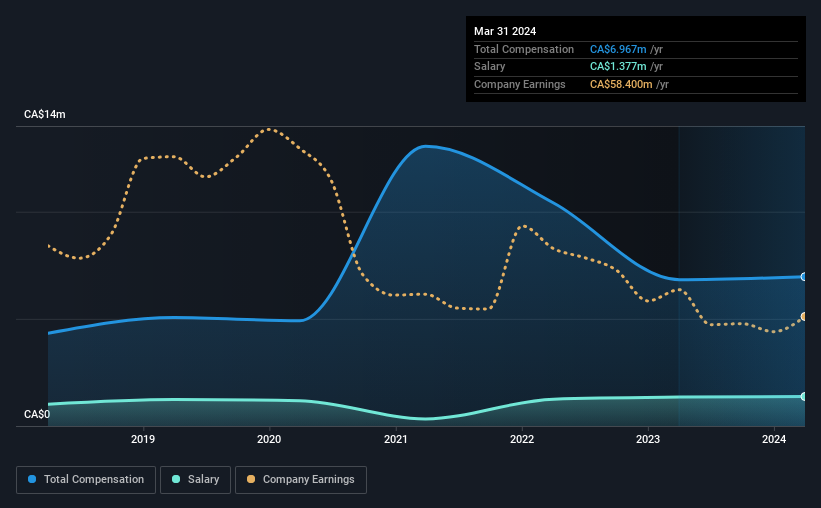Click the 2019 x-axis label

pos(143,439)
